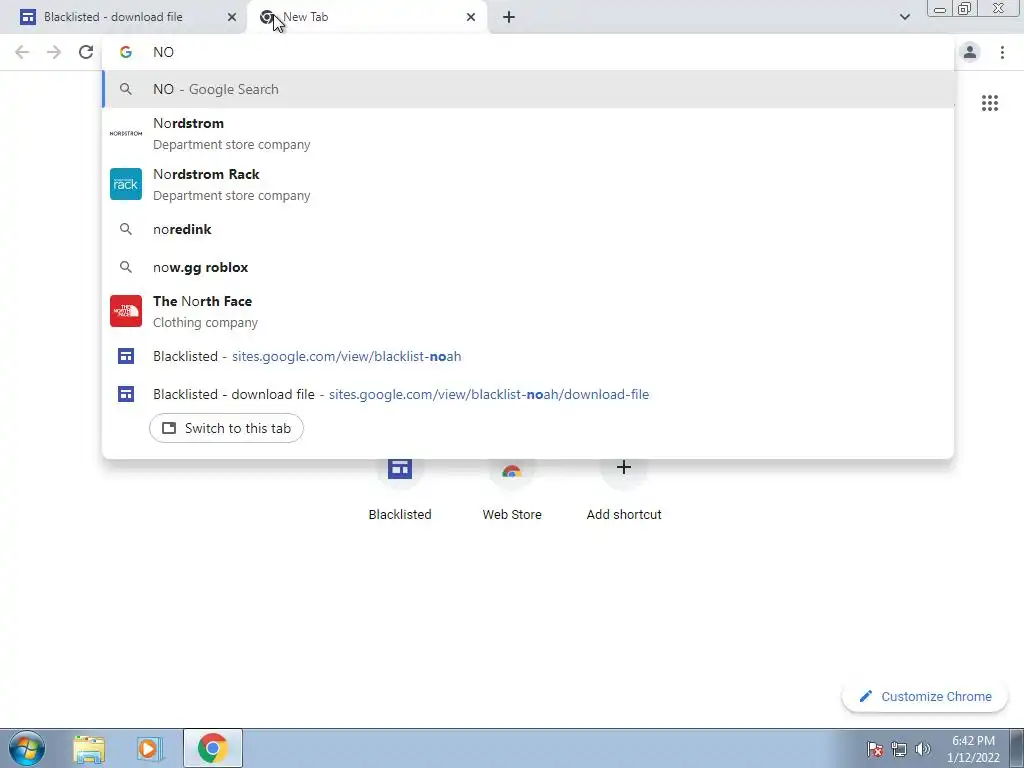
Task: Click the Chrome taskbar icon
Action: click(212, 748)
